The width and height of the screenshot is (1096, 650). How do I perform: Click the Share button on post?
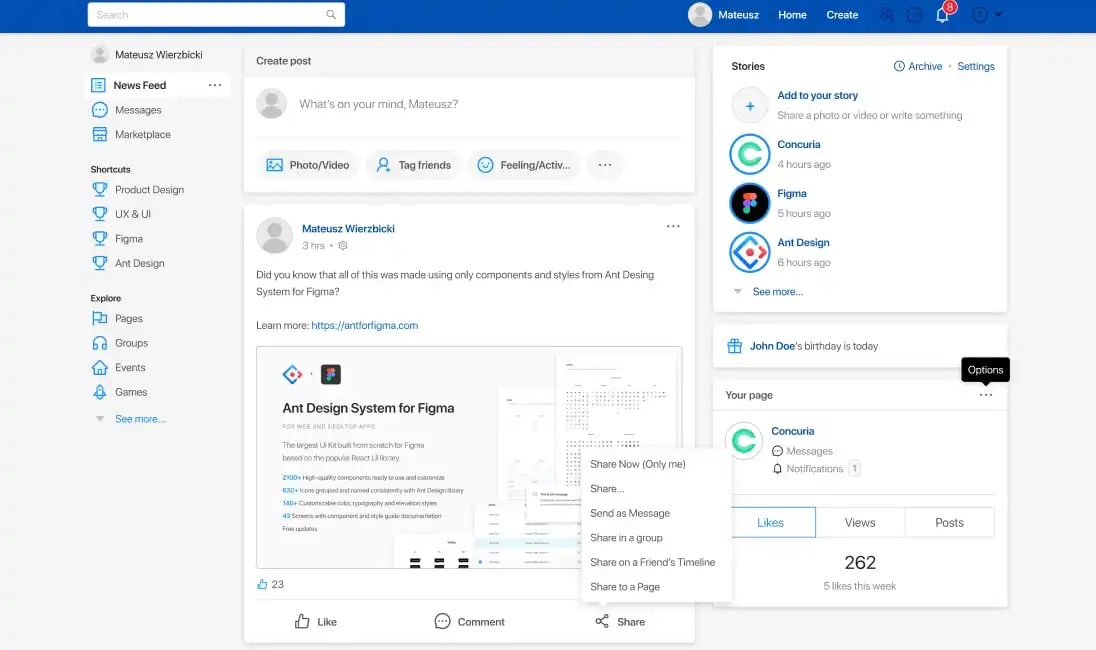point(620,621)
